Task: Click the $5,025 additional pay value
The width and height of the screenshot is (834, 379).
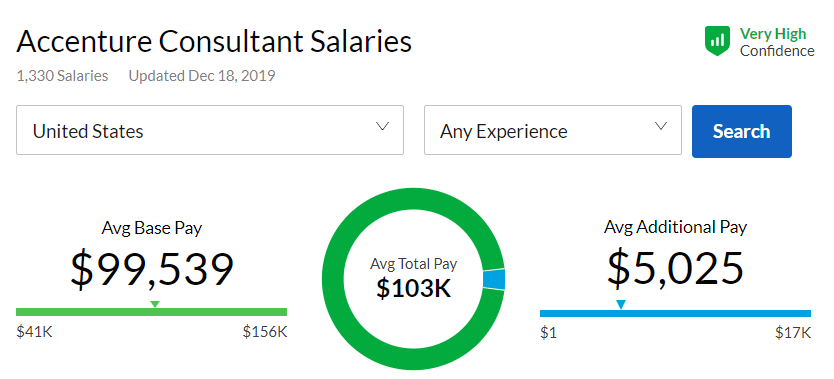Action: [675, 268]
